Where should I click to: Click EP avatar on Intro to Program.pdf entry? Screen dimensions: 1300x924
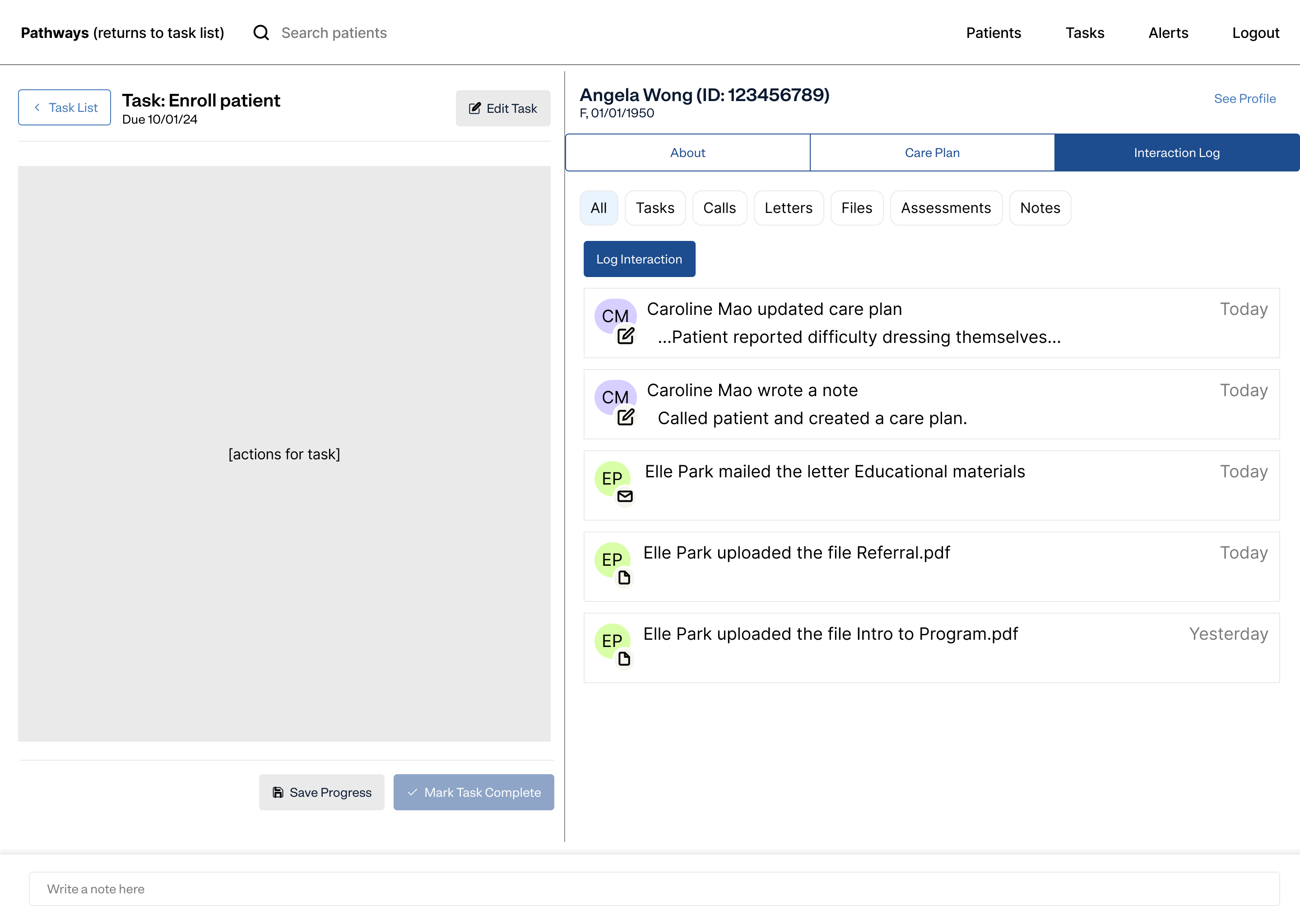[x=613, y=641]
